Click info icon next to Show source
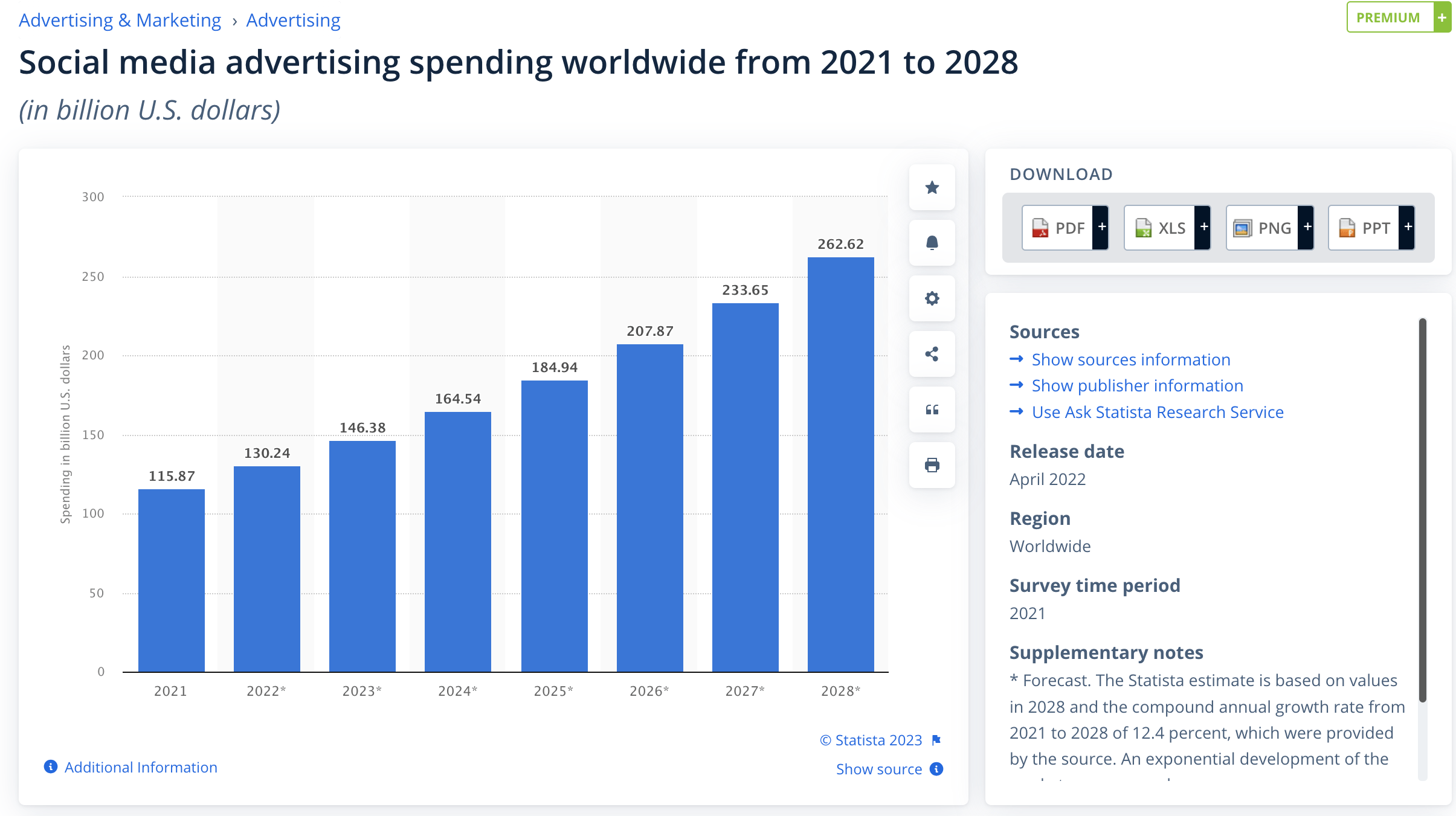Viewport: 1456px width, 816px height. [936, 769]
